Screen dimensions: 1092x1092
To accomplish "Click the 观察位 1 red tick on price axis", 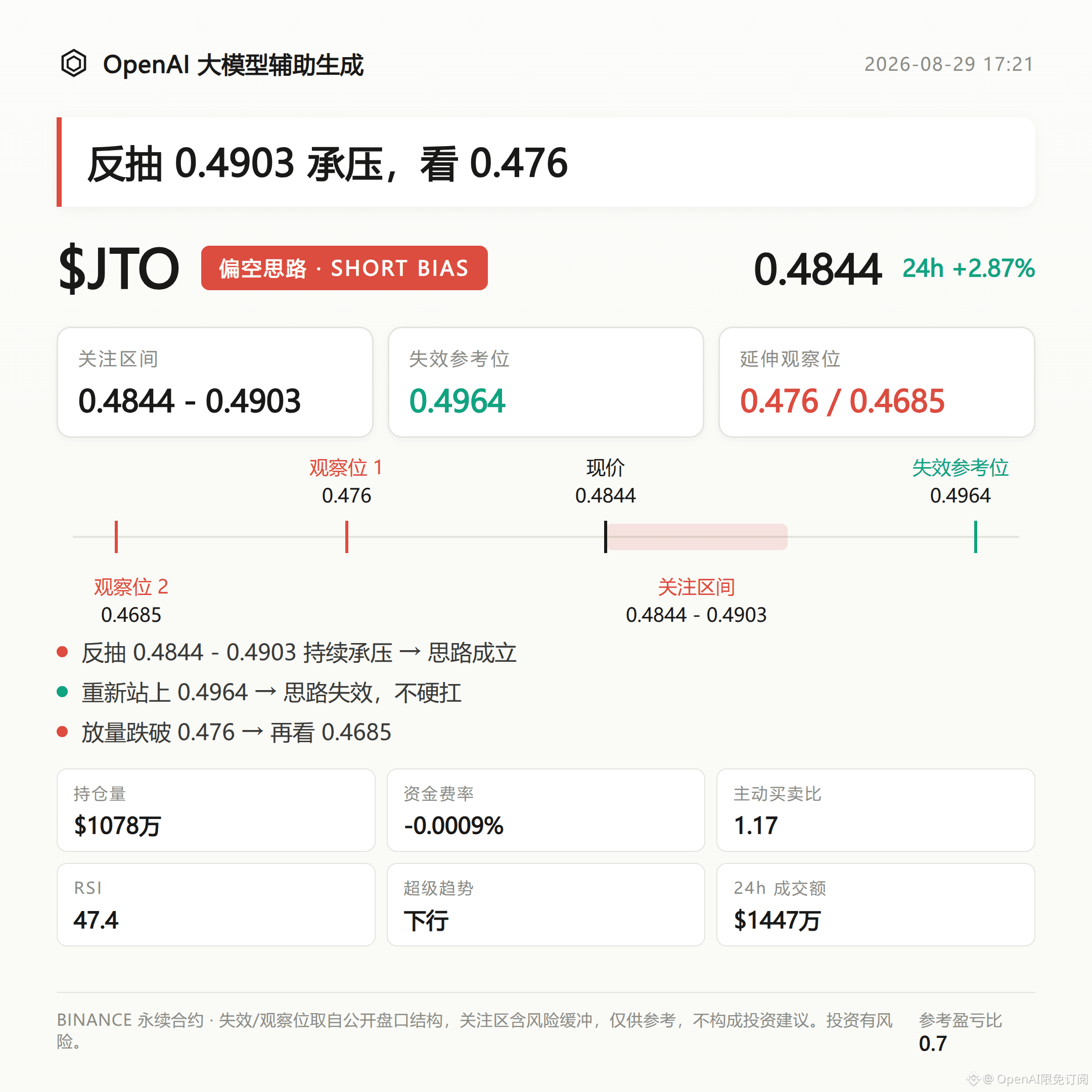I will [x=346, y=536].
